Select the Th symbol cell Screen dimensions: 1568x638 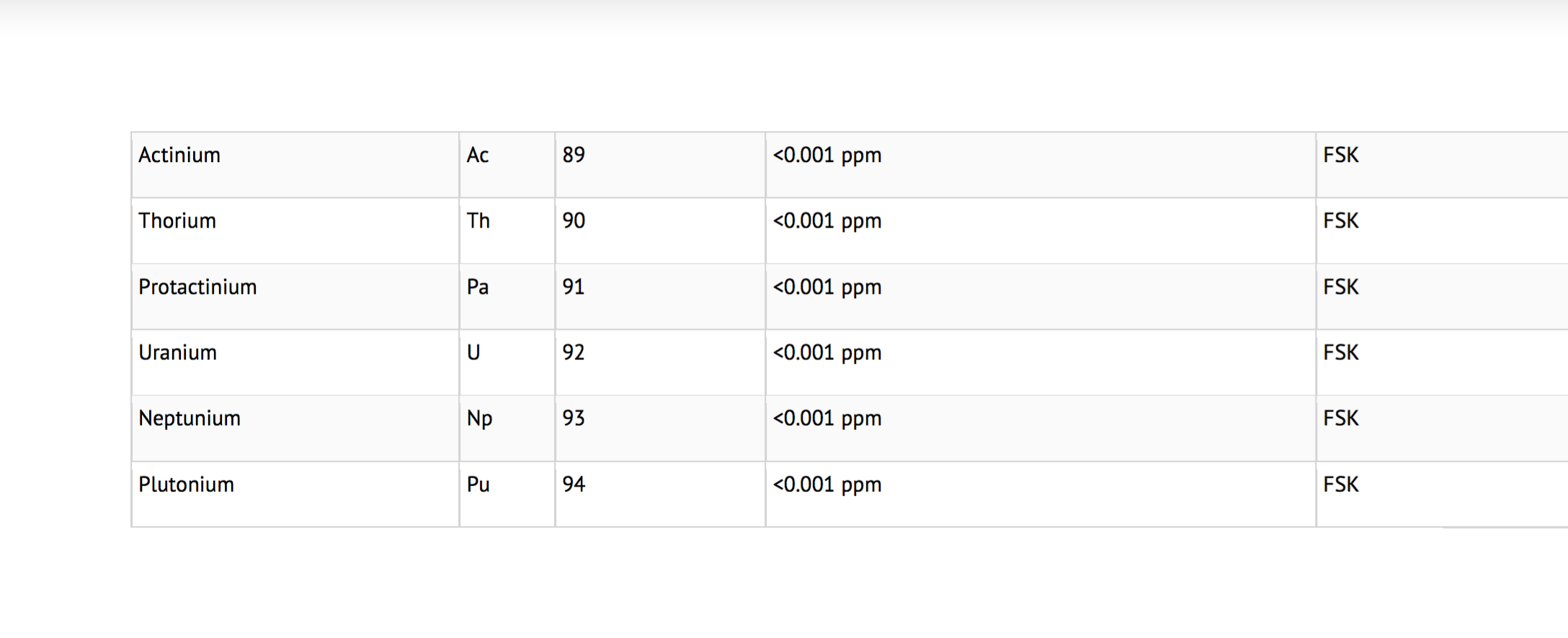[478, 221]
